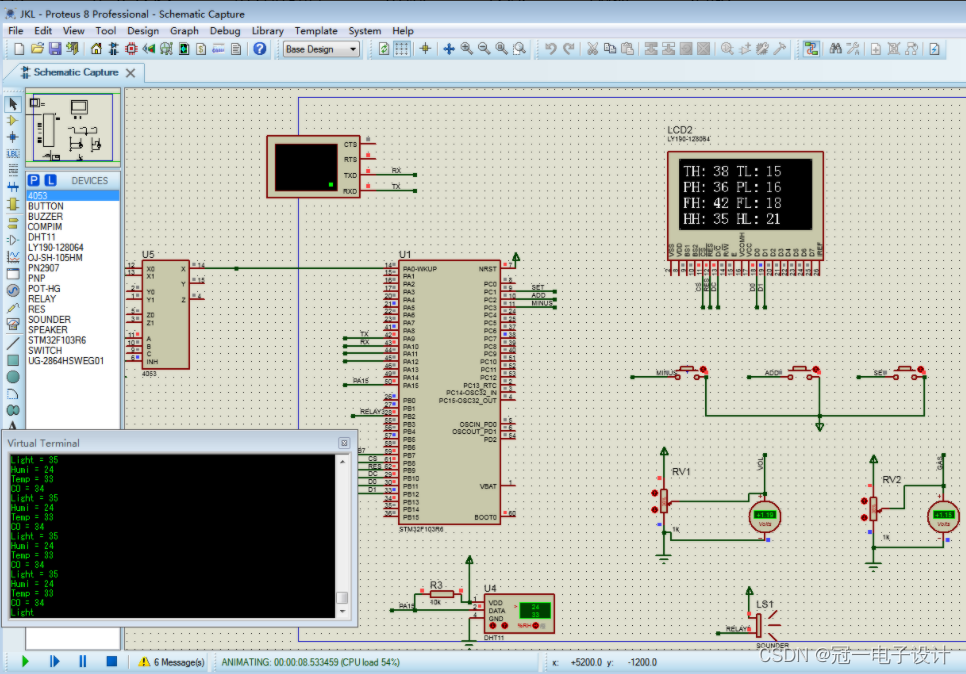The image size is (966, 674).
Task: Pause the running simulation
Action: 83,661
